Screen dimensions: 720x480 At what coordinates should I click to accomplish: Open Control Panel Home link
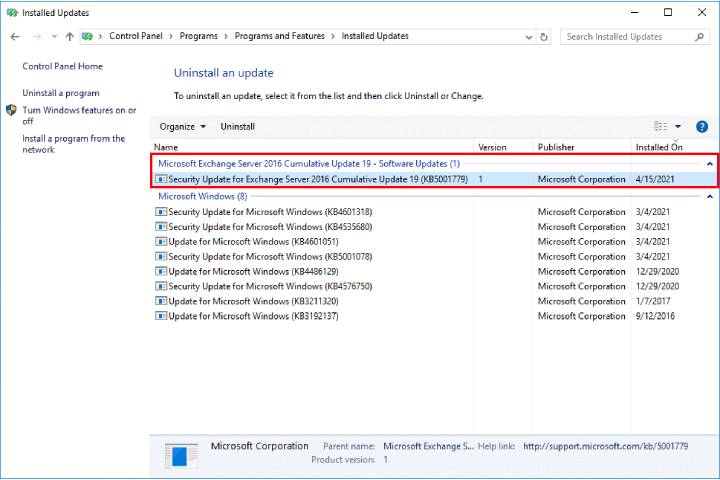point(62,66)
